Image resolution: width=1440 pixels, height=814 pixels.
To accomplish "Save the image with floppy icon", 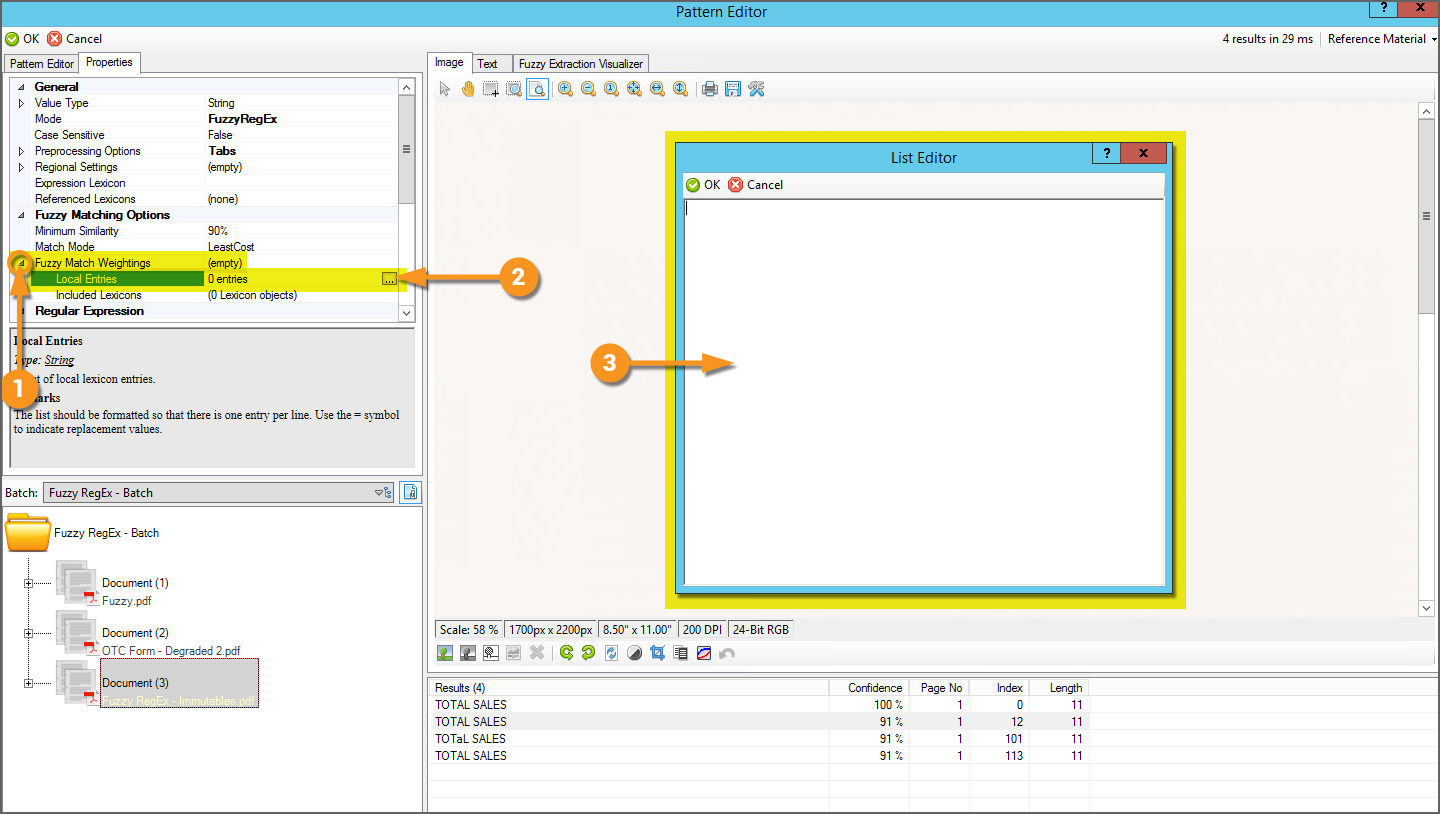I will click(x=733, y=89).
